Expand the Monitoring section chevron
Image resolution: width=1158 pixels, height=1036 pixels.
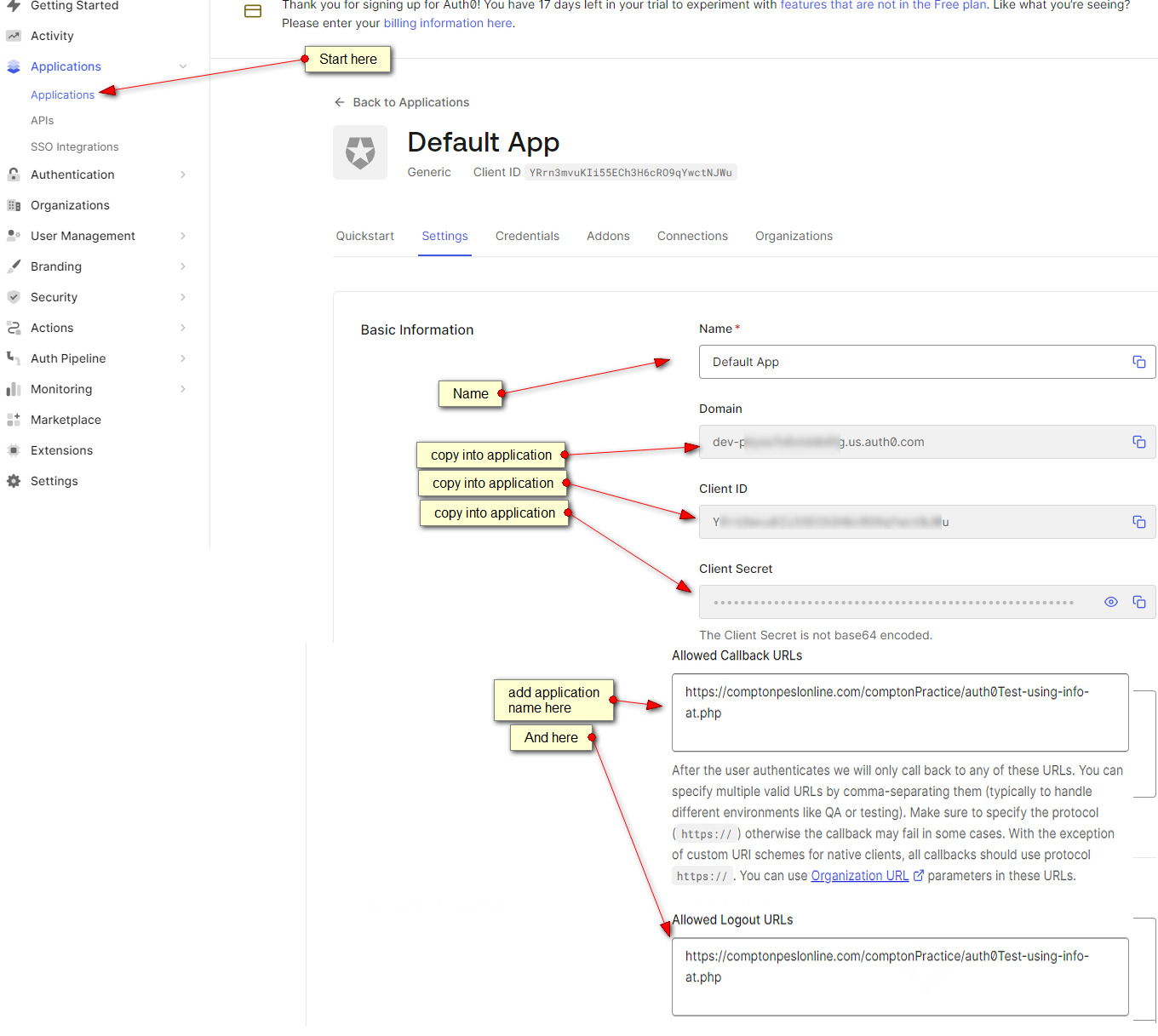(x=183, y=389)
